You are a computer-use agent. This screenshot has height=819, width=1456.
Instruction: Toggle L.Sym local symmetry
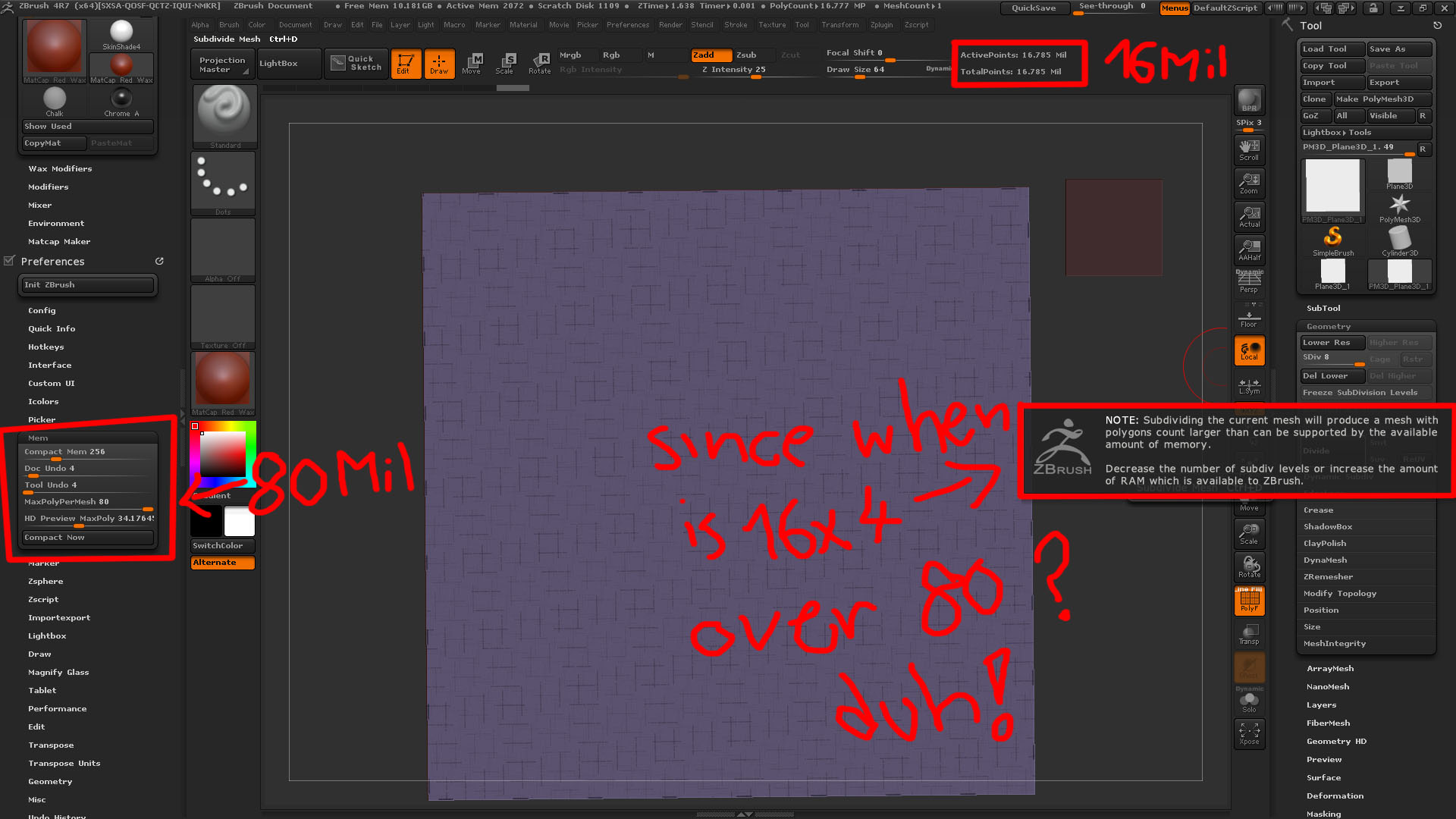coord(1249,385)
